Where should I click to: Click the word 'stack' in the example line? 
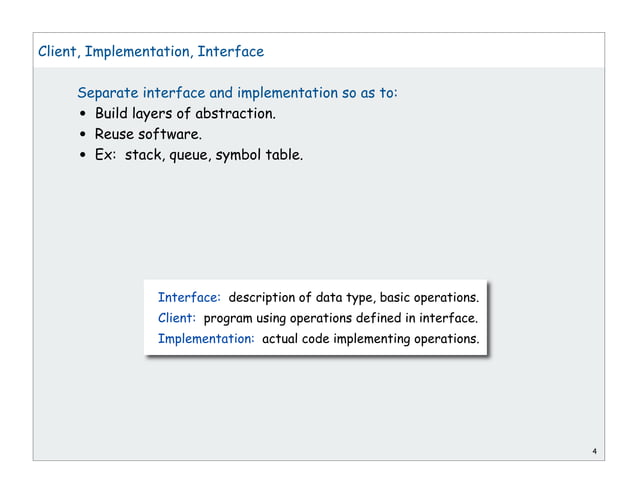pyautogui.click(x=144, y=155)
